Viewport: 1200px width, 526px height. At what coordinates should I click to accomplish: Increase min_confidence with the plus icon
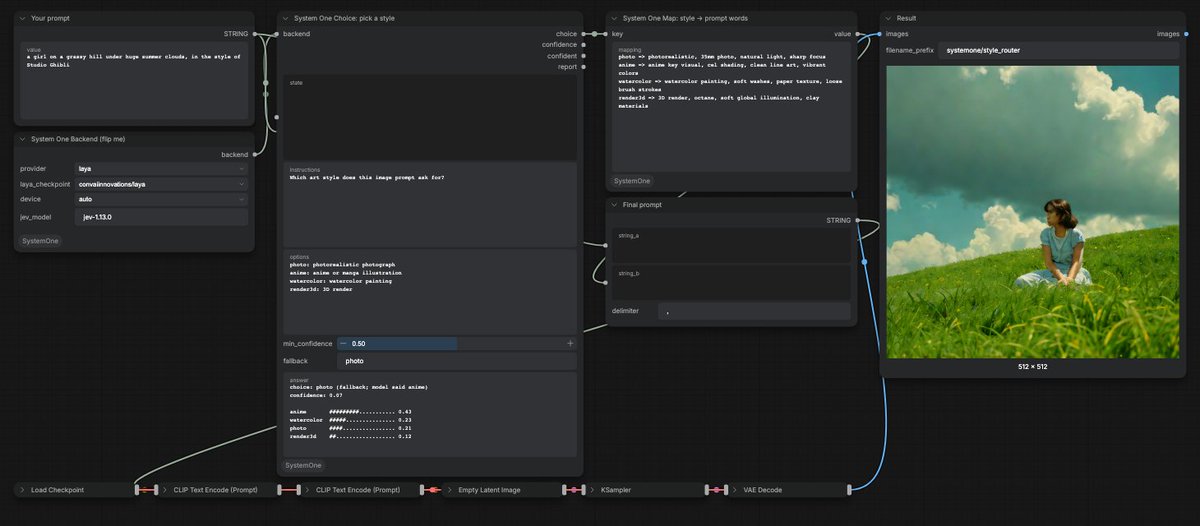(571, 343)
